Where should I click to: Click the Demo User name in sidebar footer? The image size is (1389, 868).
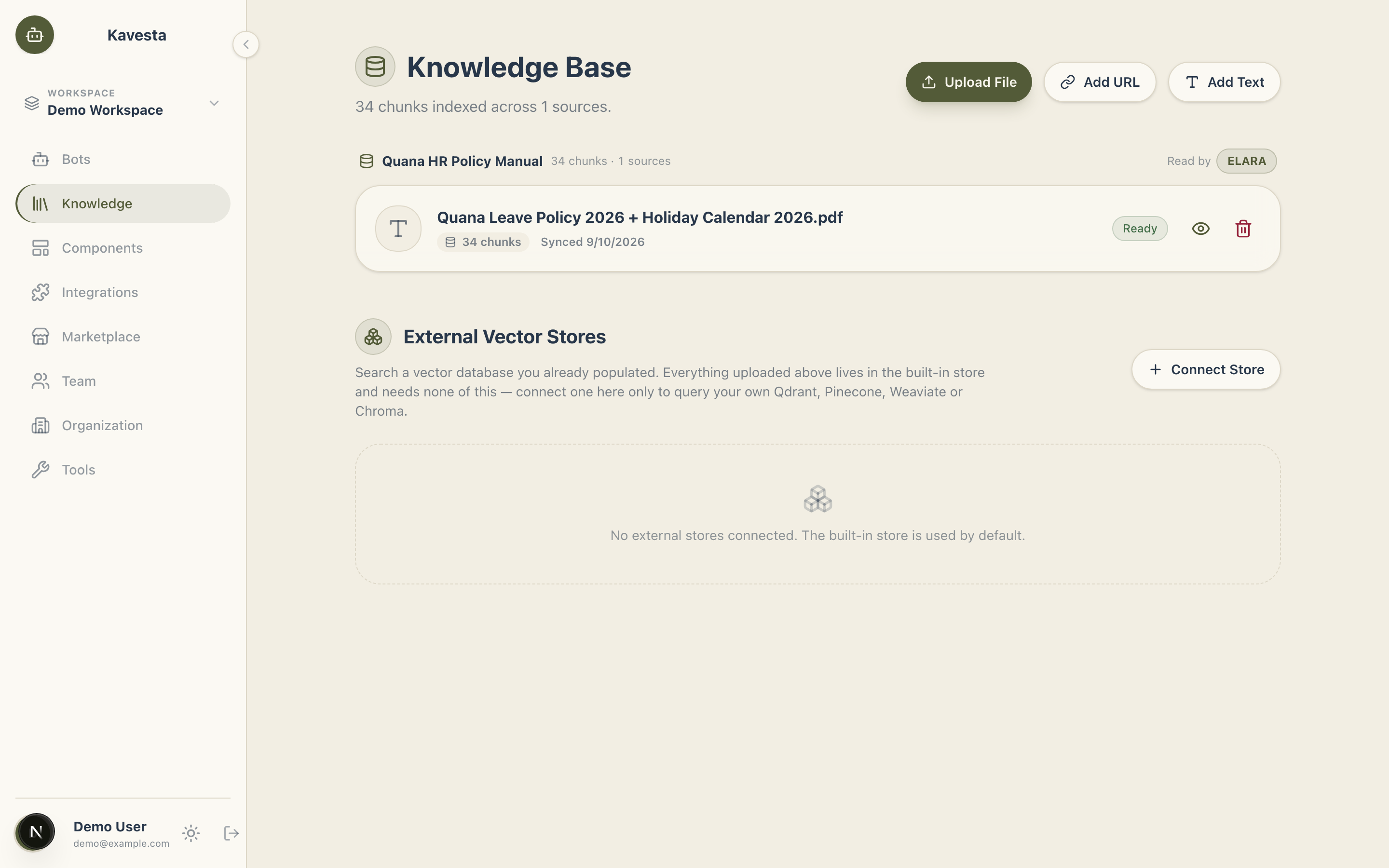(109, 827)
